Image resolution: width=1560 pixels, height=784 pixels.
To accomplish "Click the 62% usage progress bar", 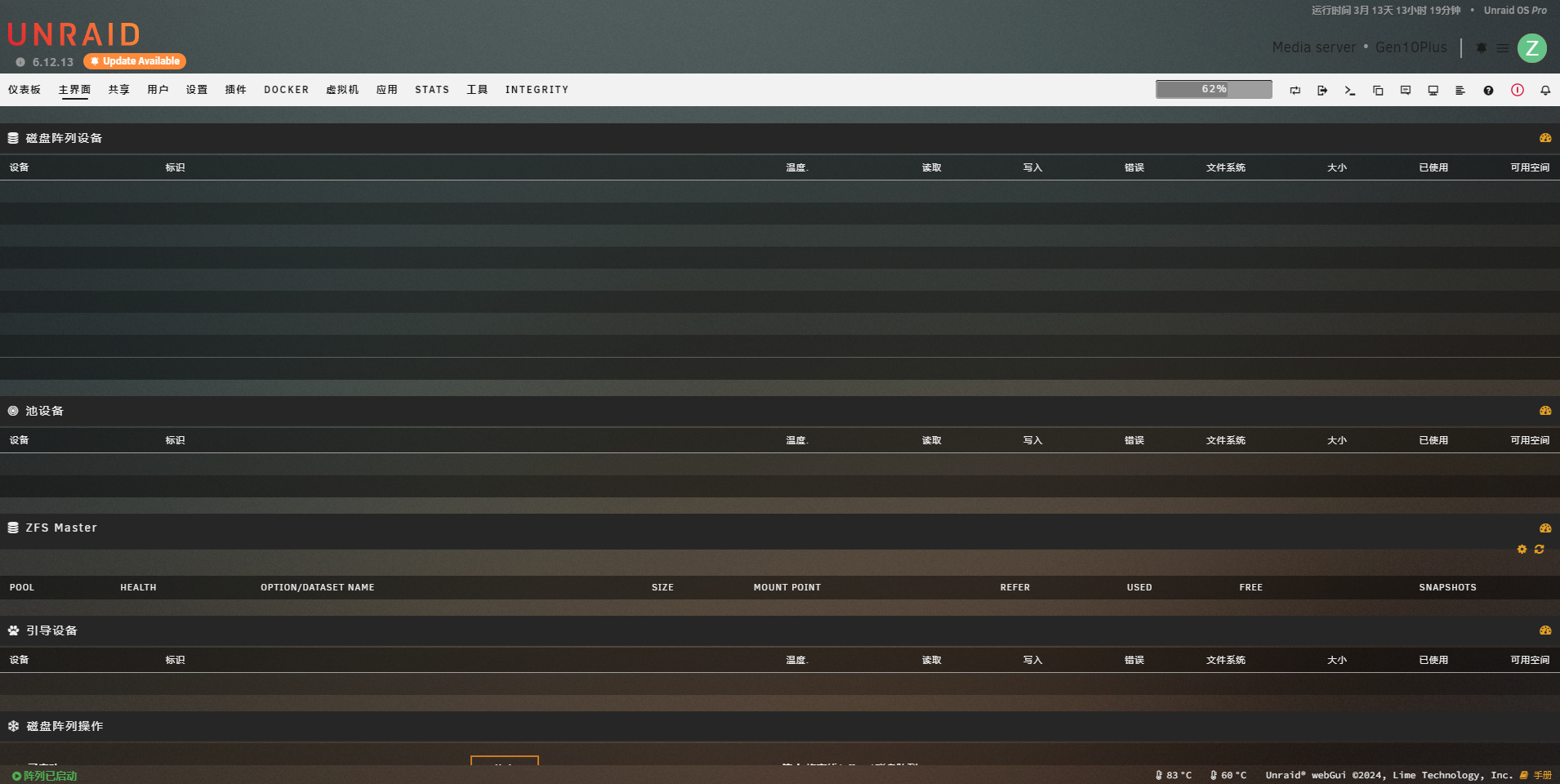I will click(x=1214, y=89).
